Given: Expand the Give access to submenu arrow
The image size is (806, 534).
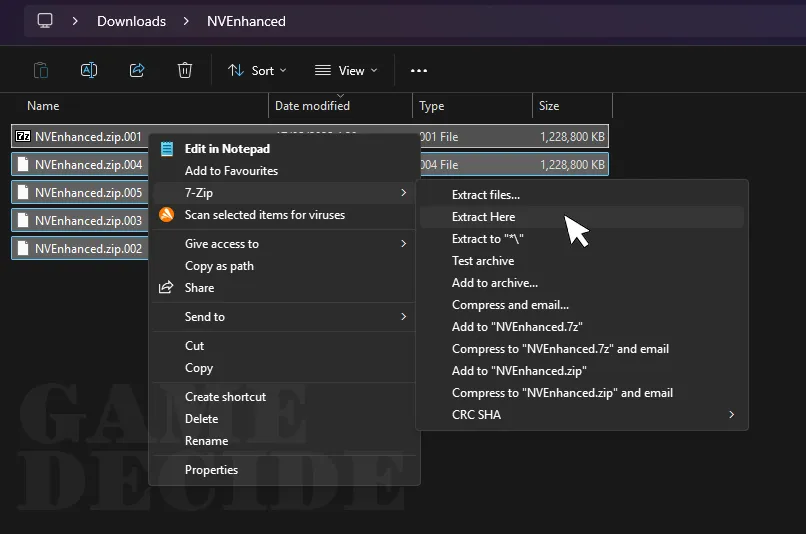Looking at the screenshot, I should (x=404, y=243).
